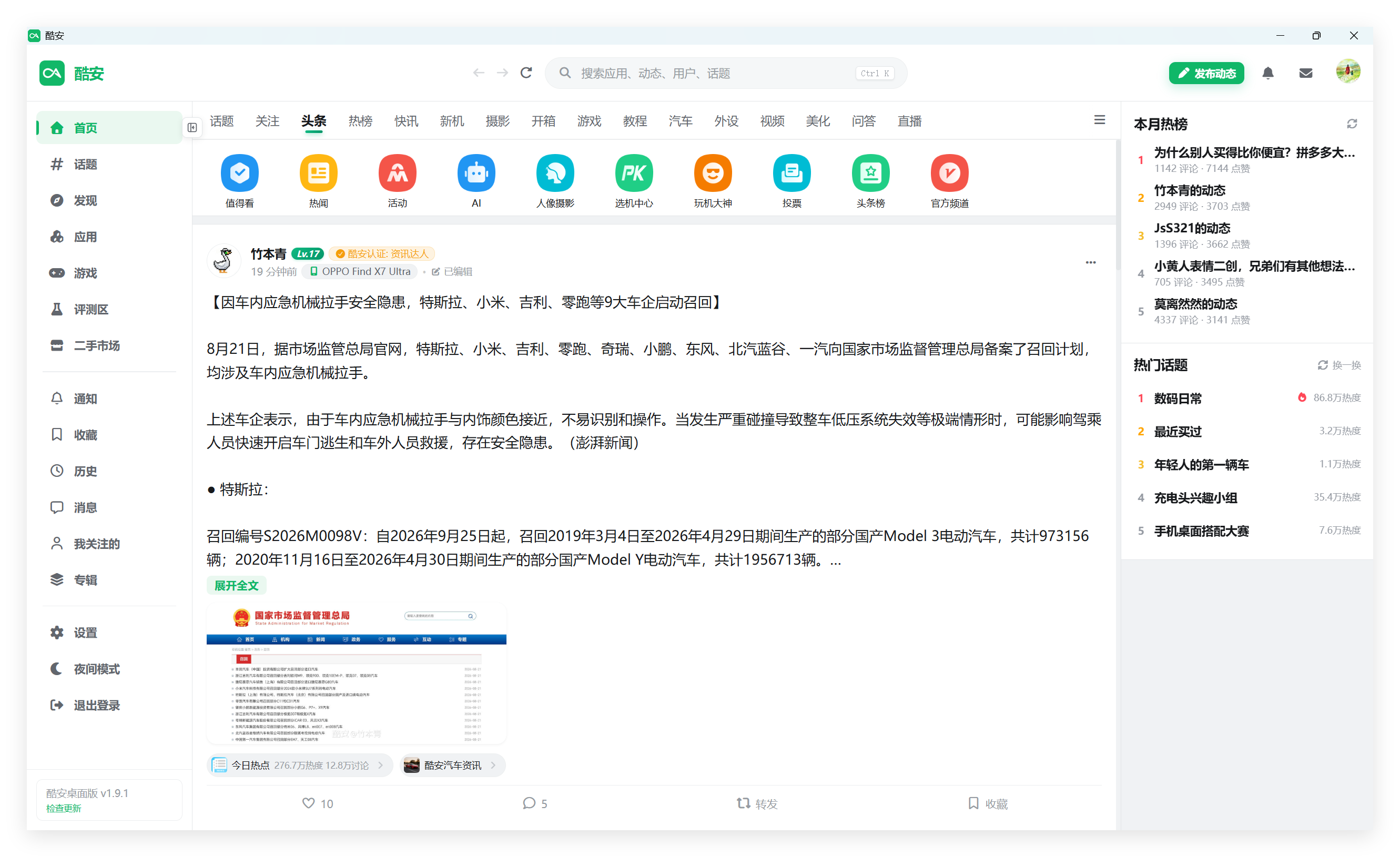Open 应用 in the sidebar
Image resolution: width=1400 pixels, height=857 pixels.
[109, 236]
